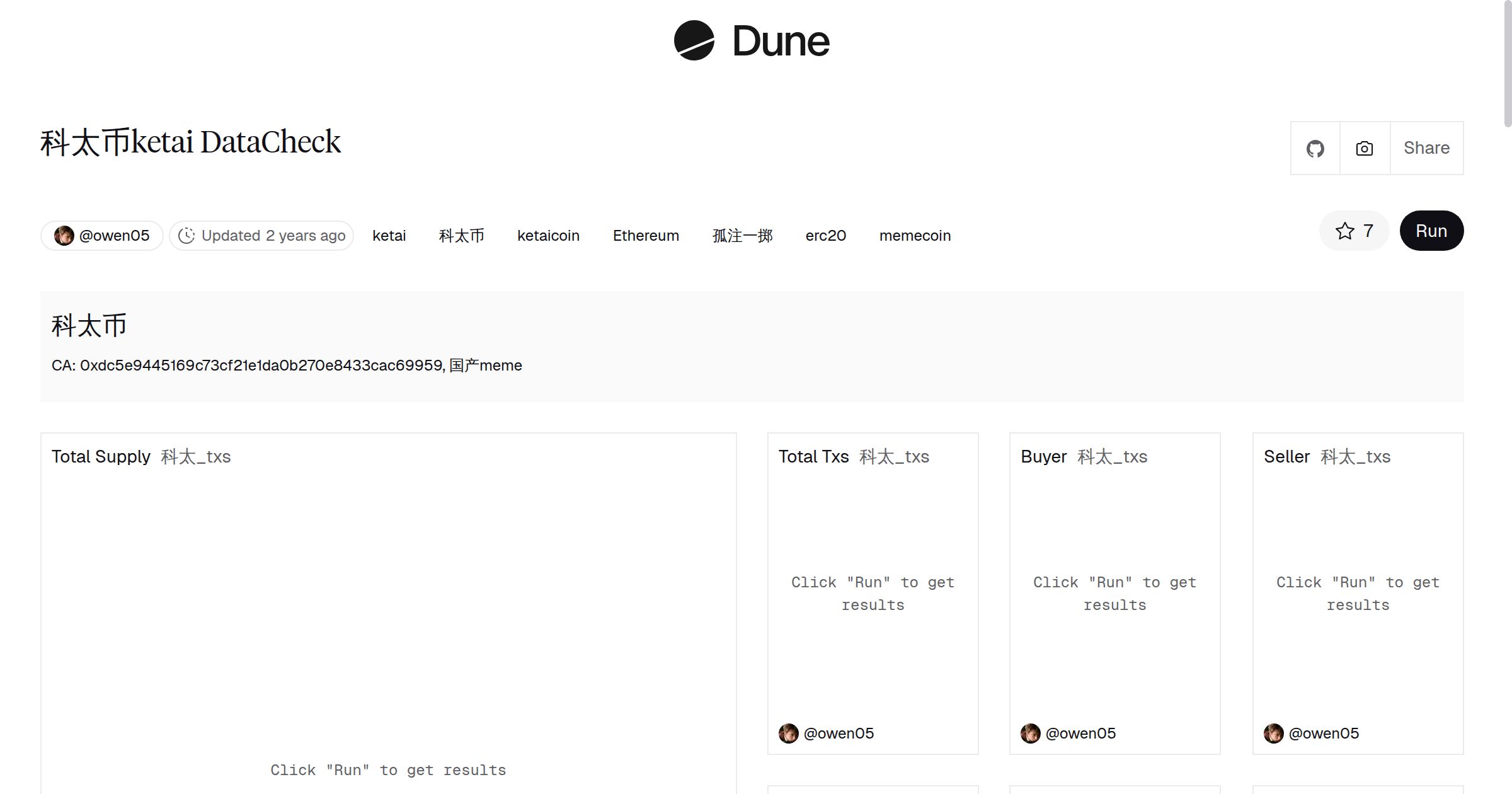The width and height of the screenshot is (1512, 794).
Task: Click owen05 avatar in Seller card
Action: coord(1273,734)
